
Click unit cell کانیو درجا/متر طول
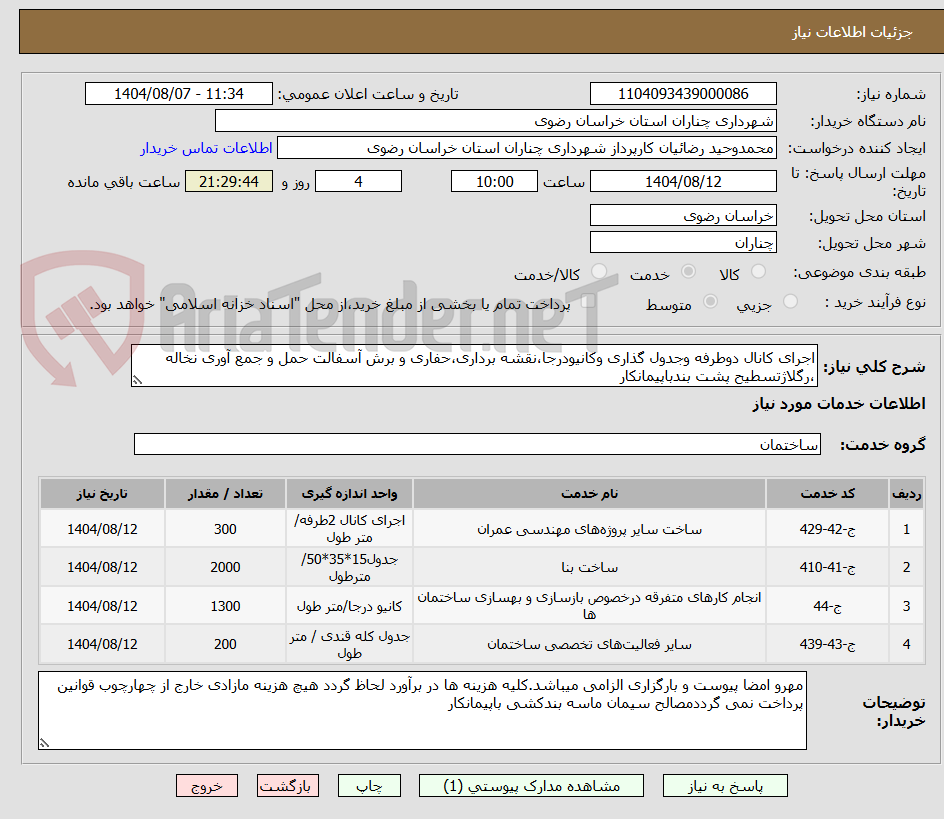click(x=349, y=606)
